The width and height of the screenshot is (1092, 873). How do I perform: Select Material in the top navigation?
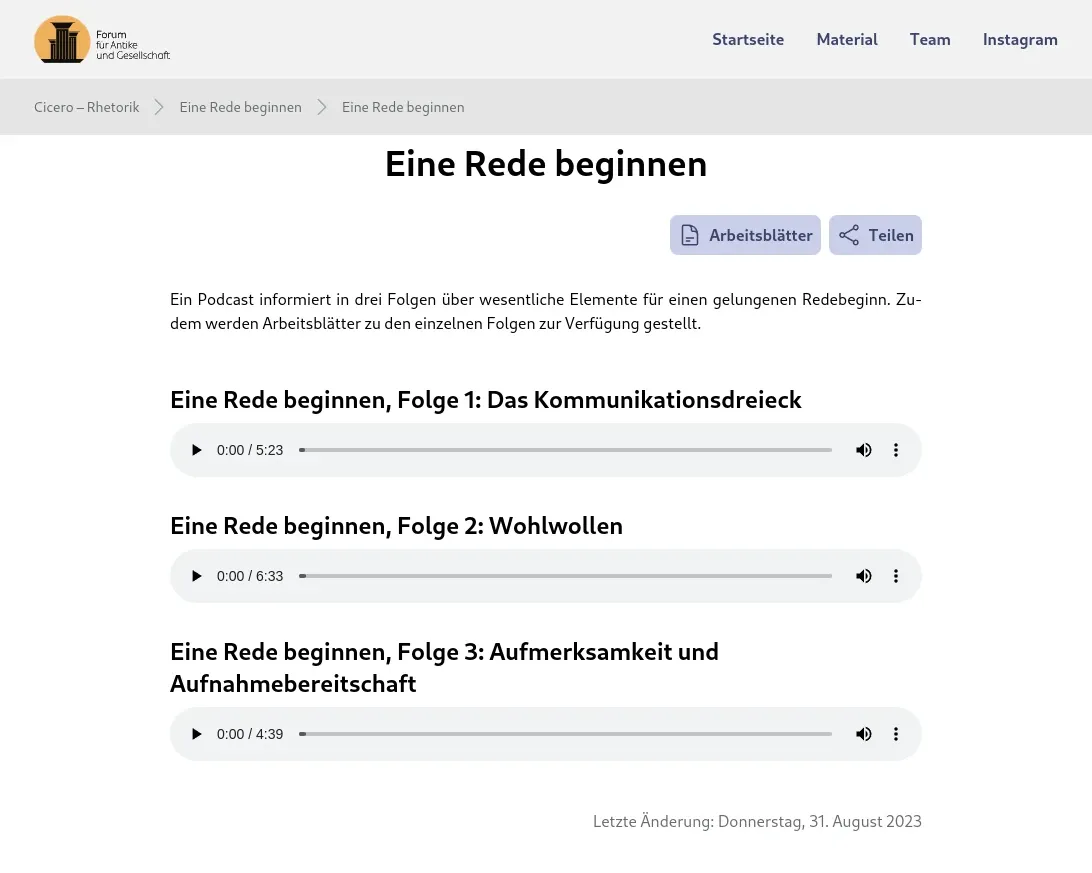(847, 39)
